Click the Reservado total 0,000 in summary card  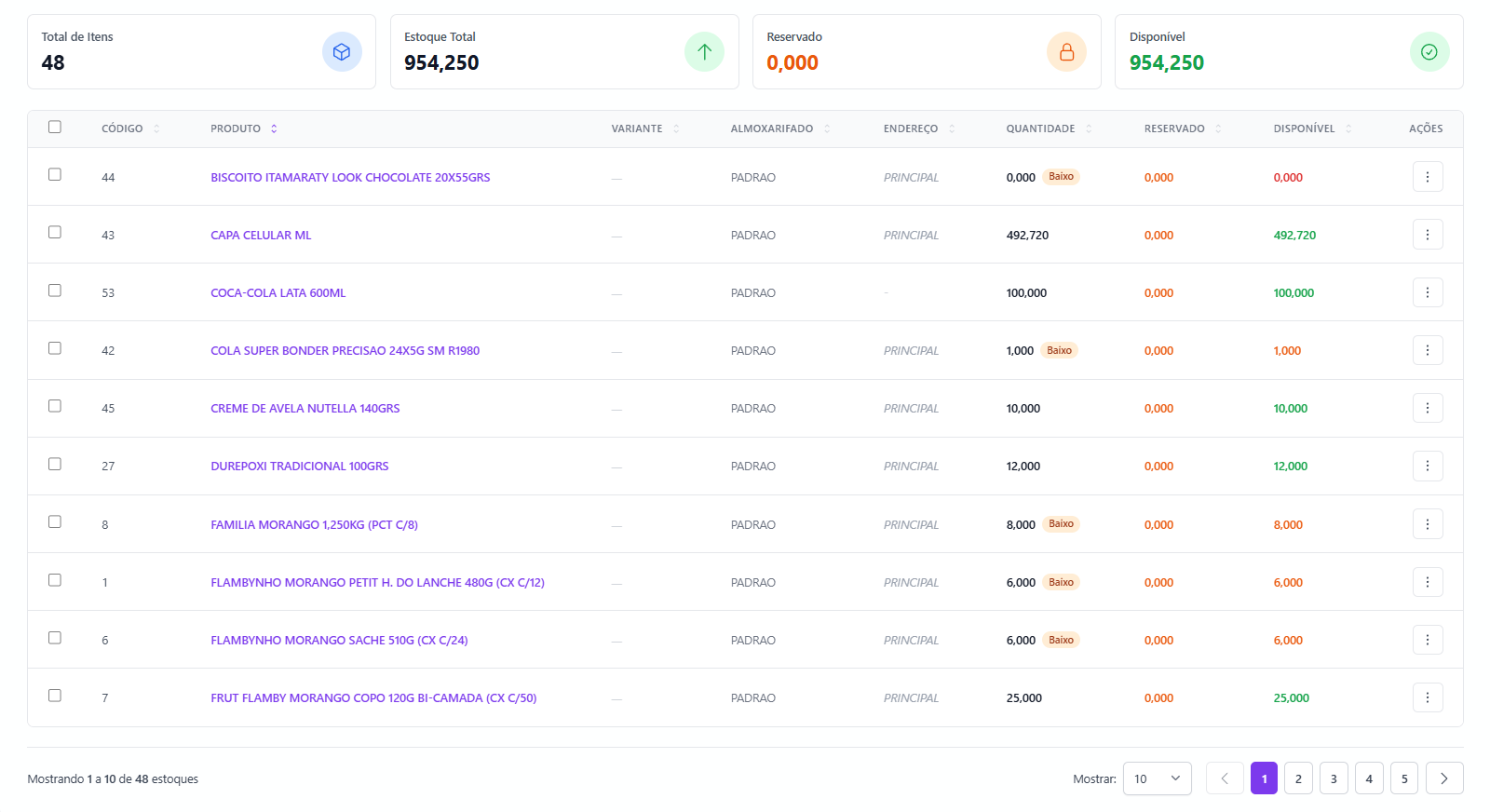[x=792, y=62]
